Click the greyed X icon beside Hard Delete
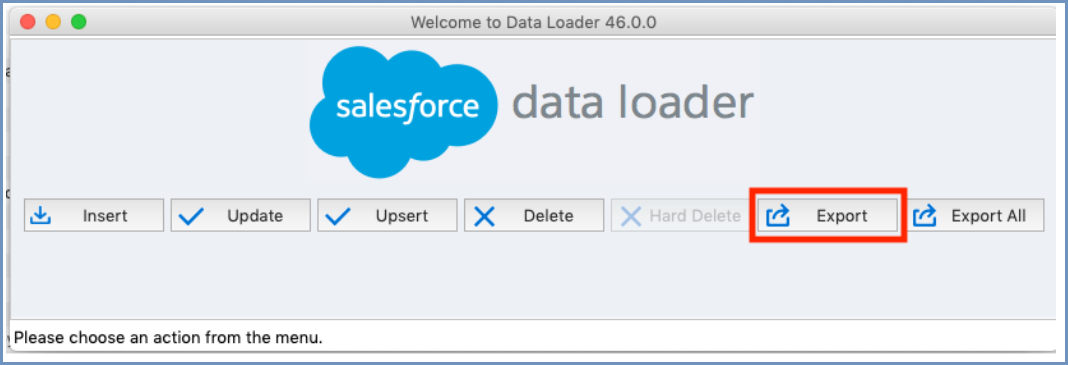Image resolution: width=1068 pixels, height=365 pixels. (x=631, y=217)
